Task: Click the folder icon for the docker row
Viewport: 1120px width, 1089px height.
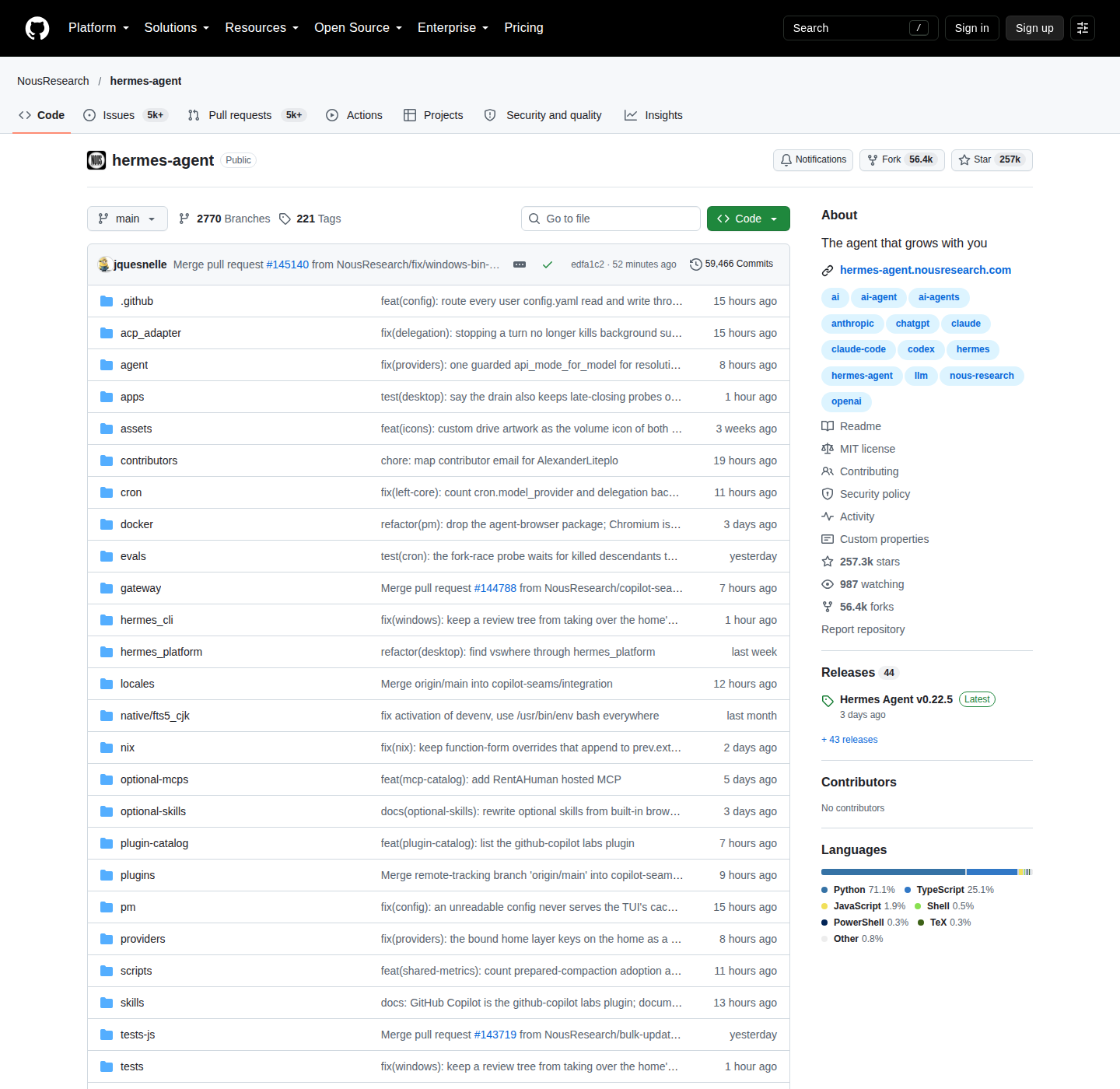Action: click(107, 524)
